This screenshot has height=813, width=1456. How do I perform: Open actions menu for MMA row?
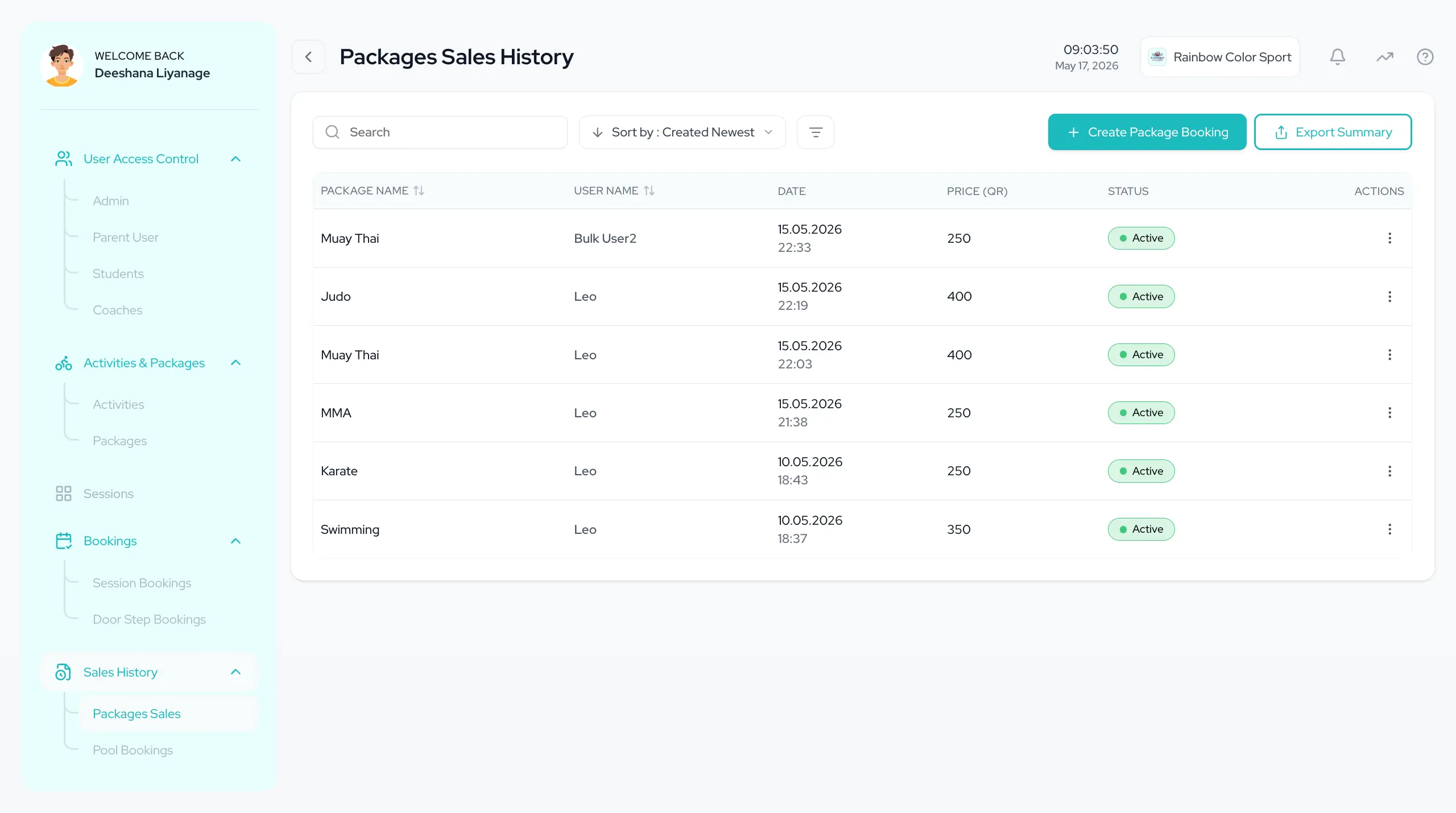1389,413
